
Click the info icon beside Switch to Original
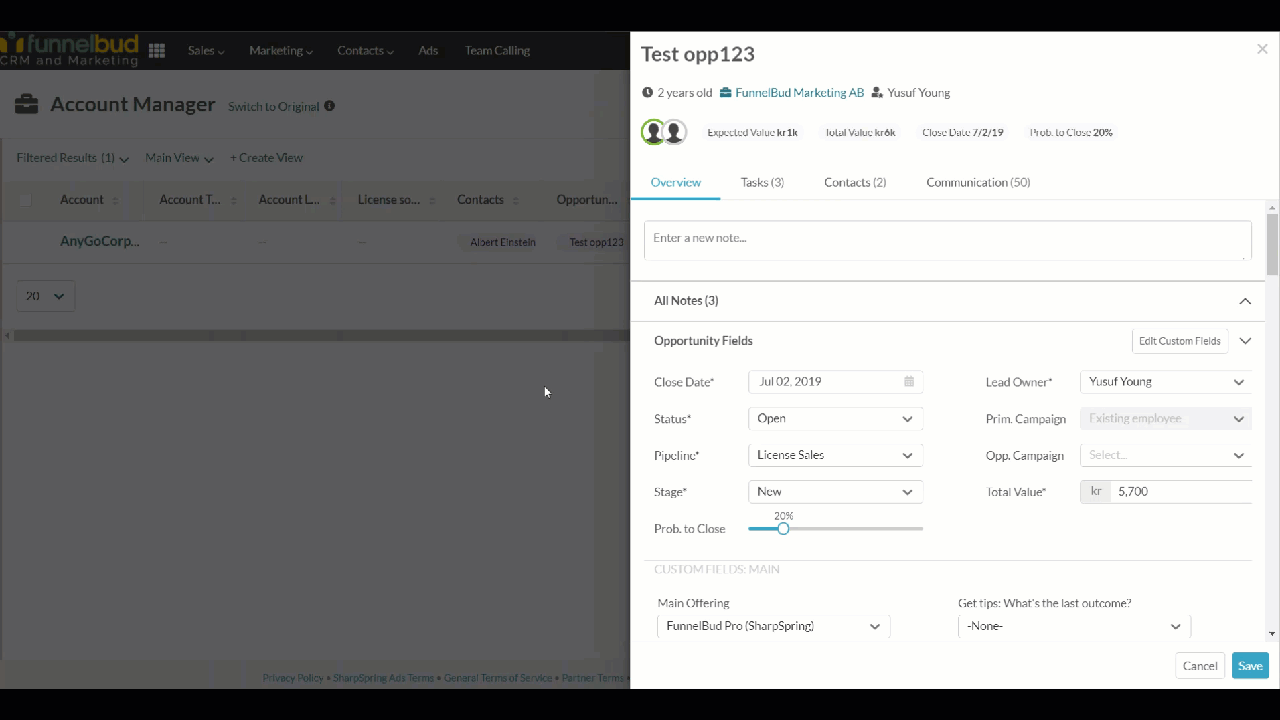[329, 106]
